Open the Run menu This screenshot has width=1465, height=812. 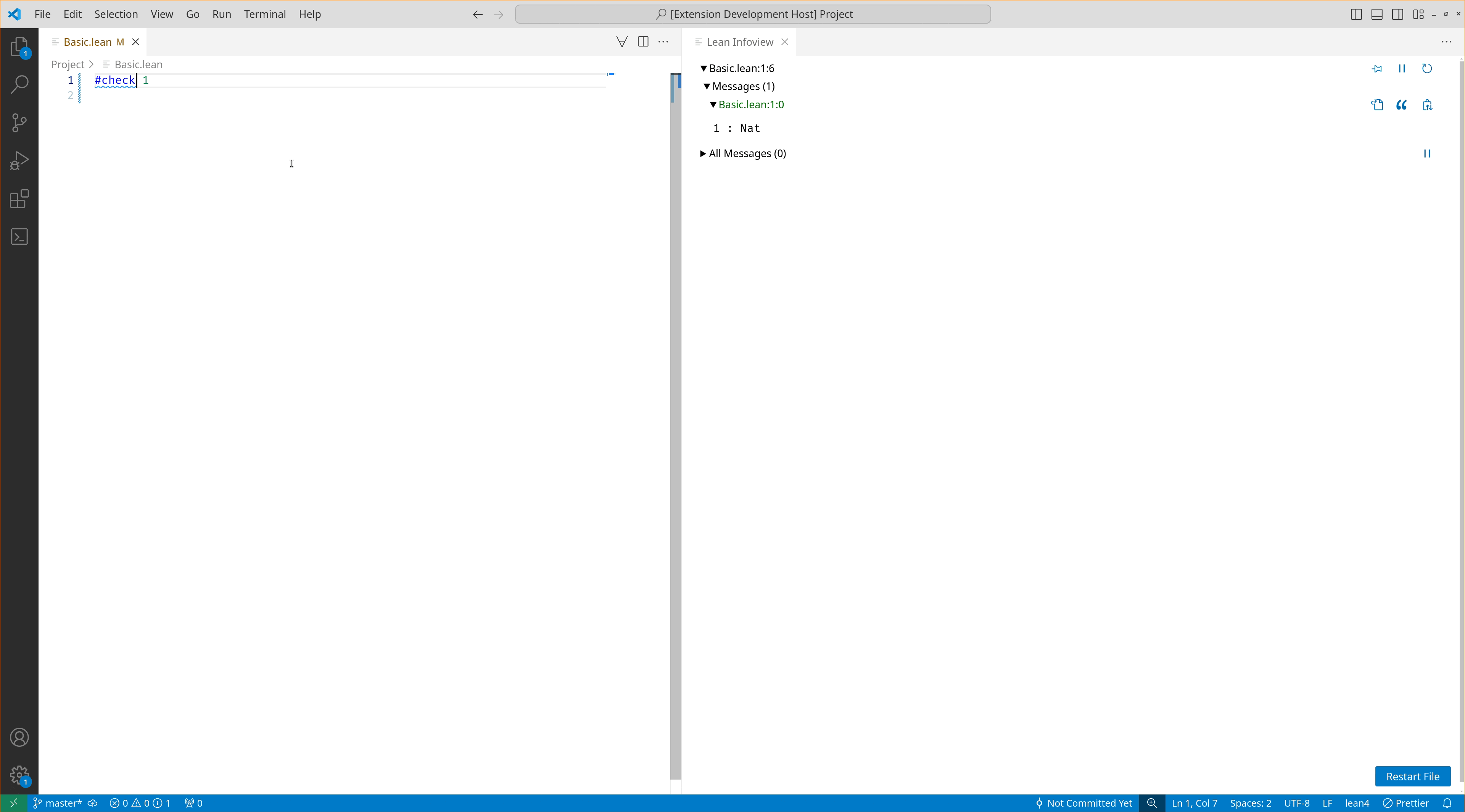221,14
